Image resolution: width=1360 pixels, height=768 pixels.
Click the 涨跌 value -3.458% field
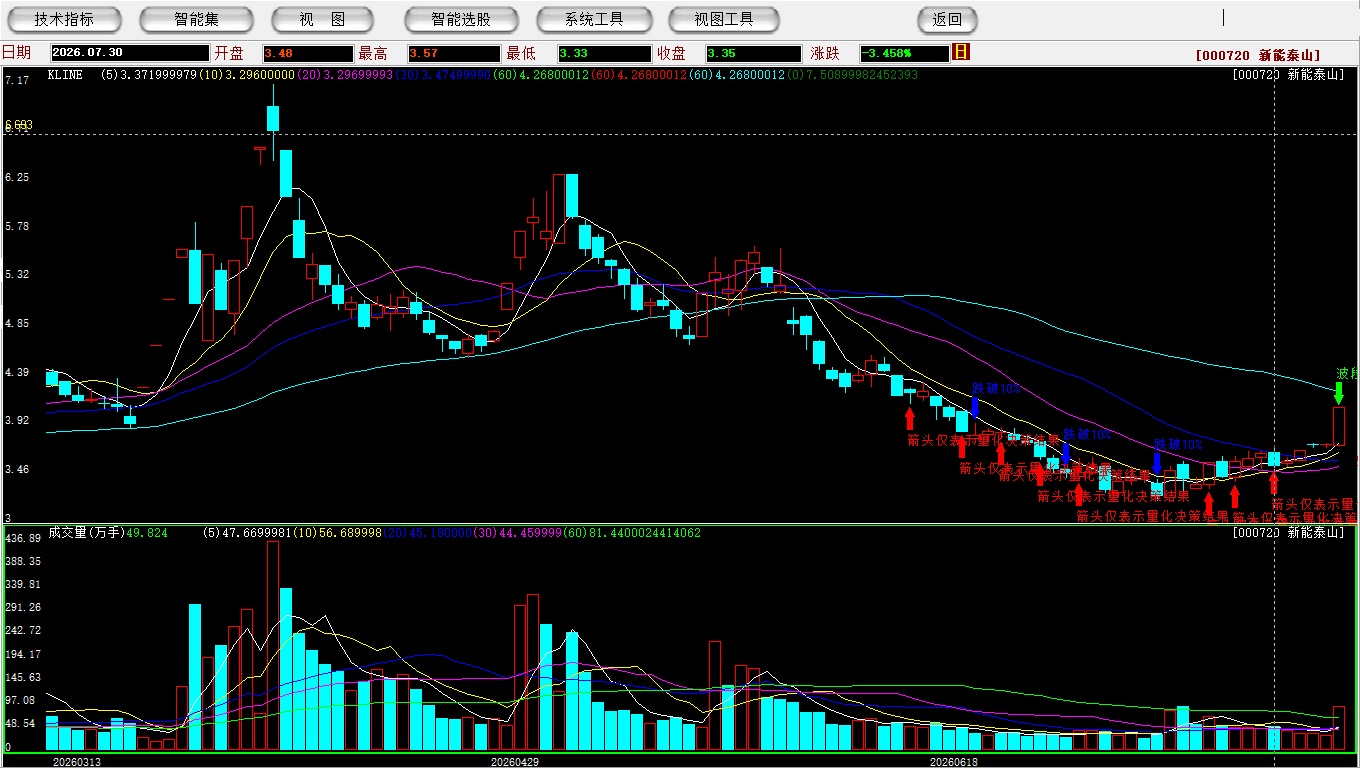point(903,53)
